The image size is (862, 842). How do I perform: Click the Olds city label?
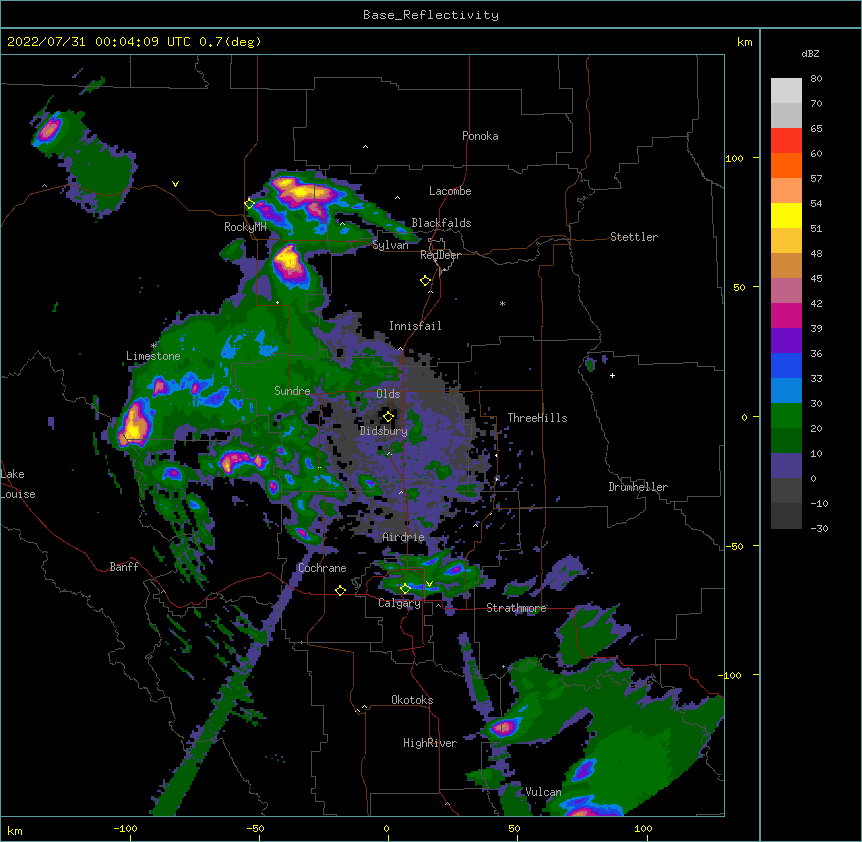[x=388, y=394]
